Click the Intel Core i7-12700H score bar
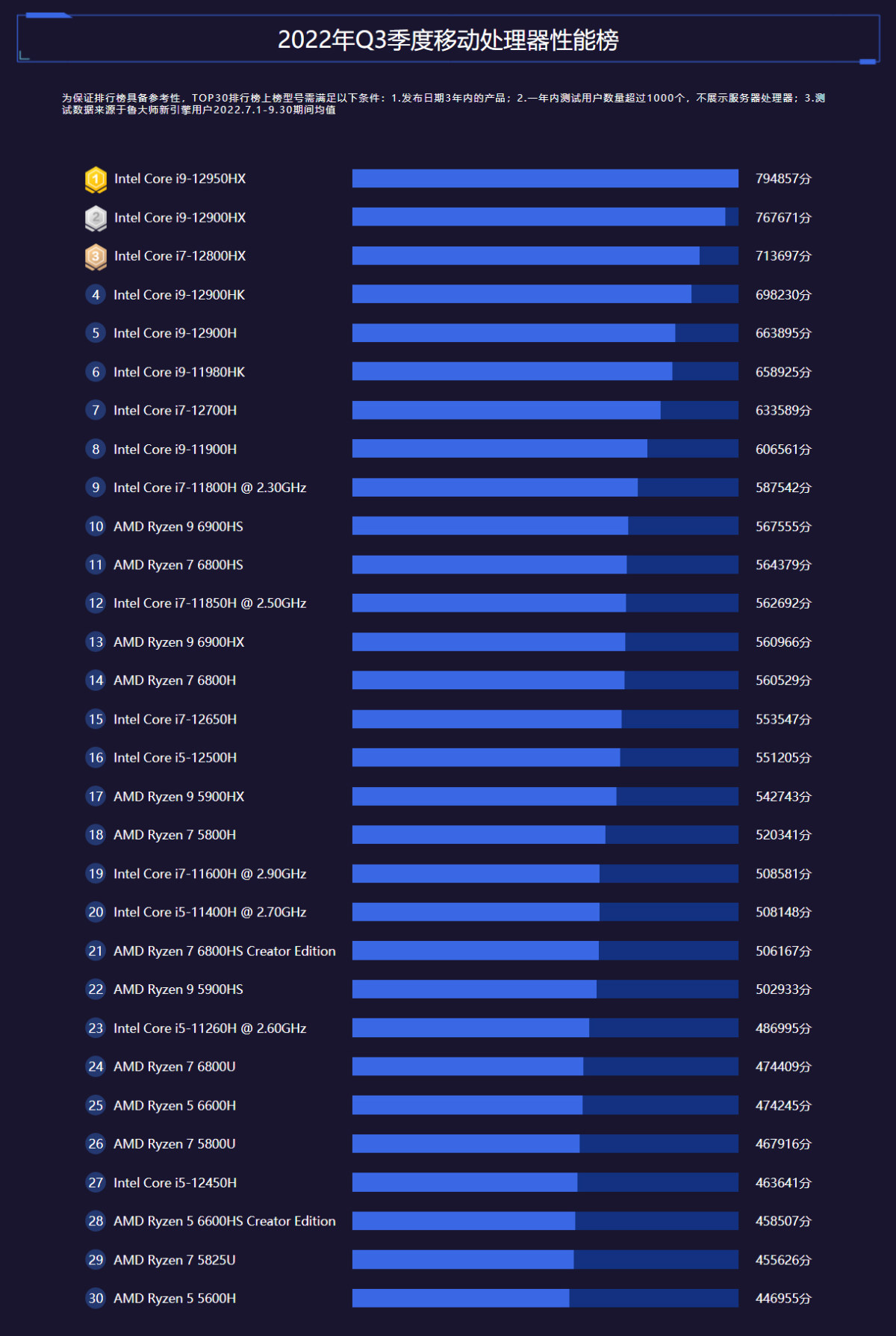Image resolution: width=896 pixels, height=1336 pixels. tap(545, 411)
